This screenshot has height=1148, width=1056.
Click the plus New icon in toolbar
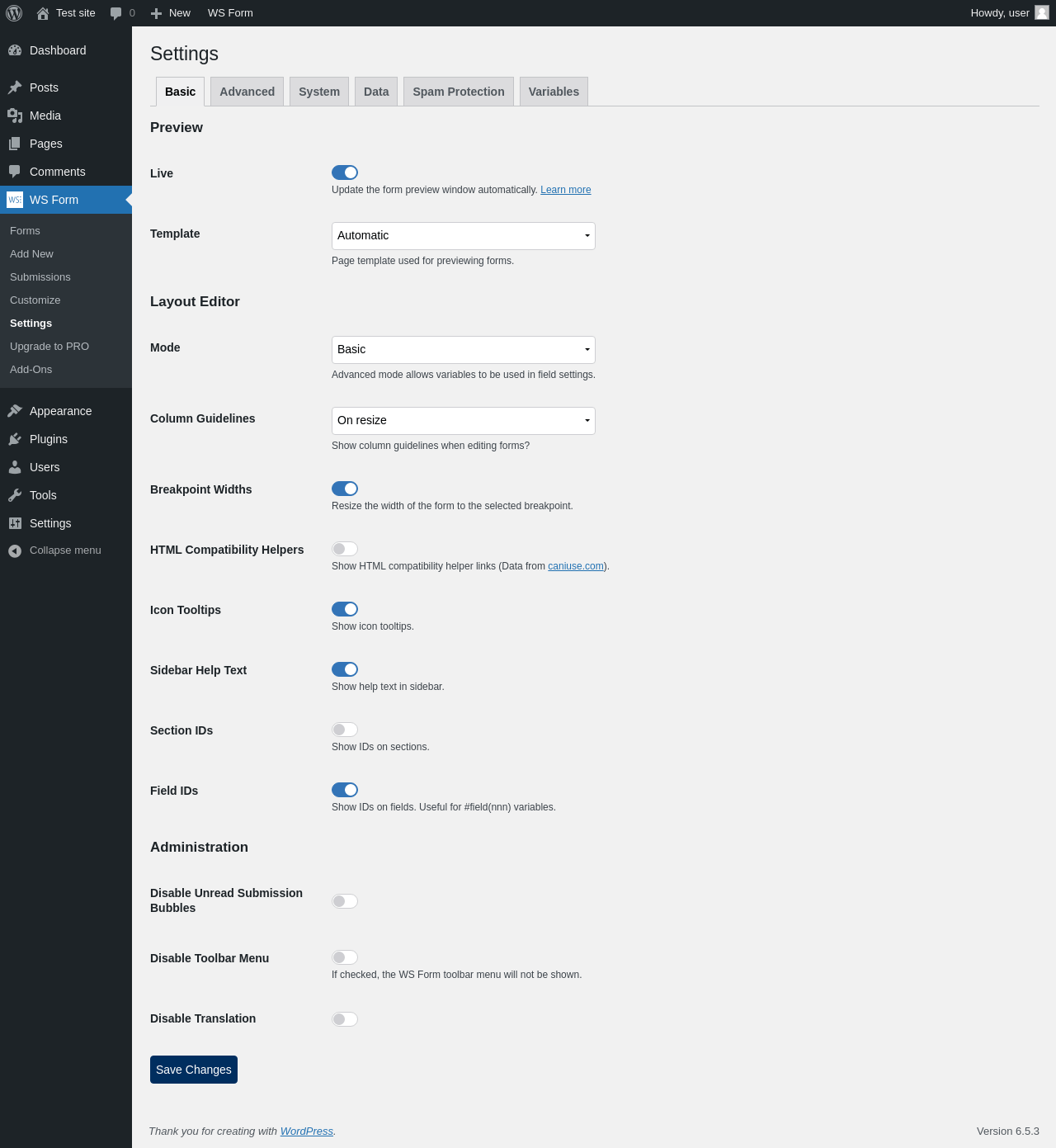point(157,13)
